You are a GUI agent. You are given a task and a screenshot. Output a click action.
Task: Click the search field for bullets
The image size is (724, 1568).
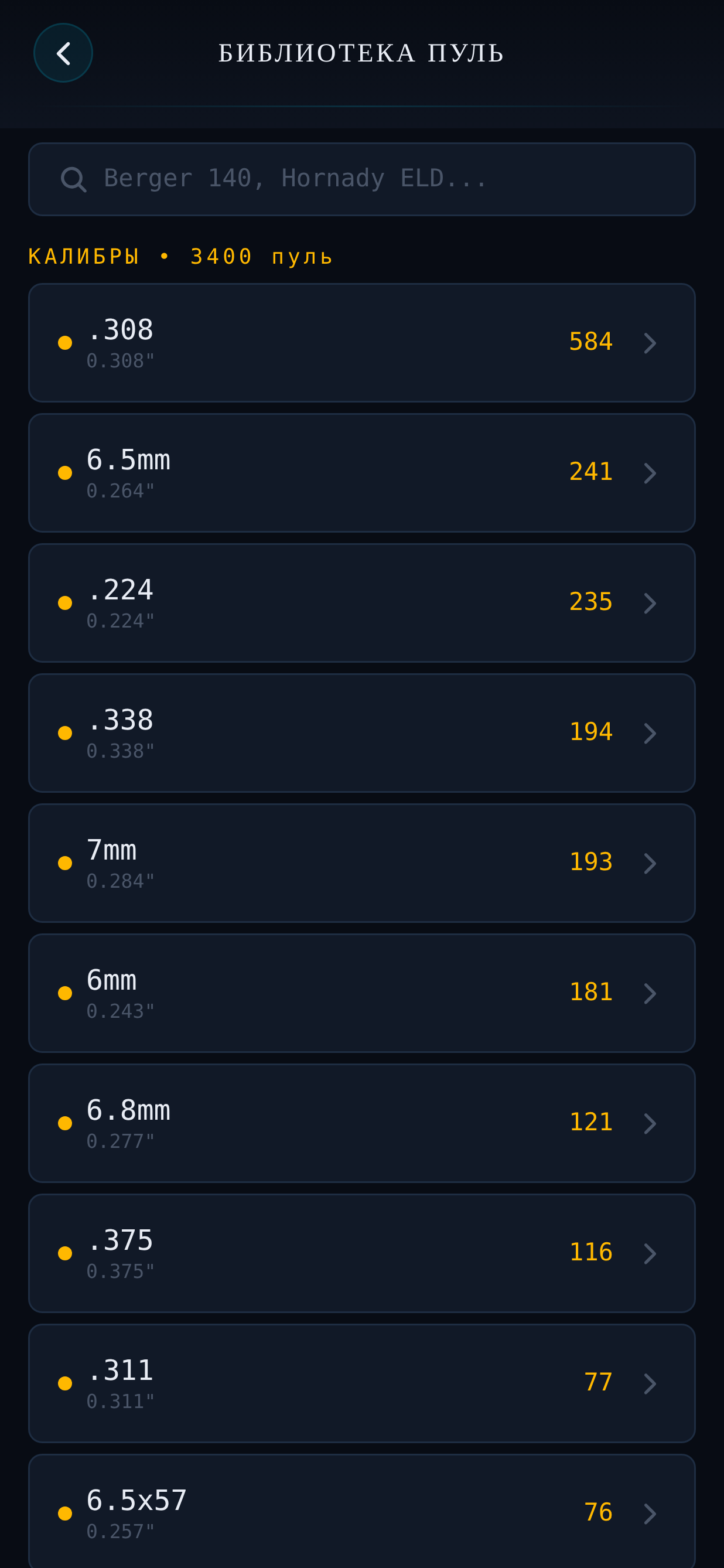[x=362, y=179]
